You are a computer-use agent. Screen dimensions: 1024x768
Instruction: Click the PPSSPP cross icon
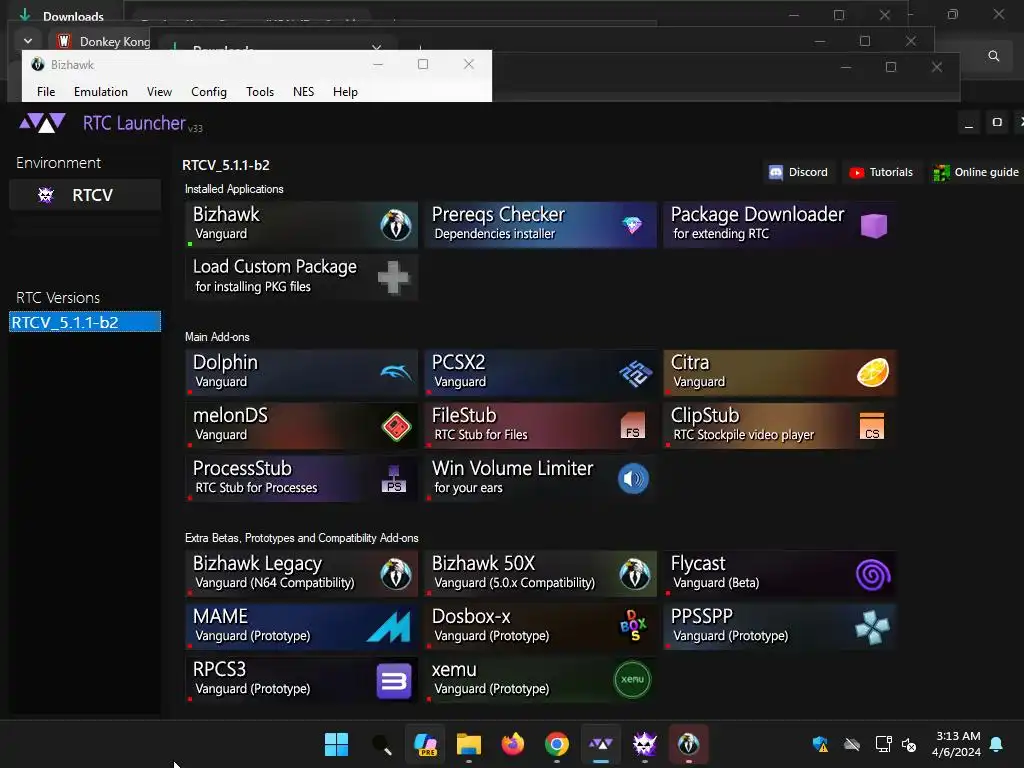(x=872, y=627)
